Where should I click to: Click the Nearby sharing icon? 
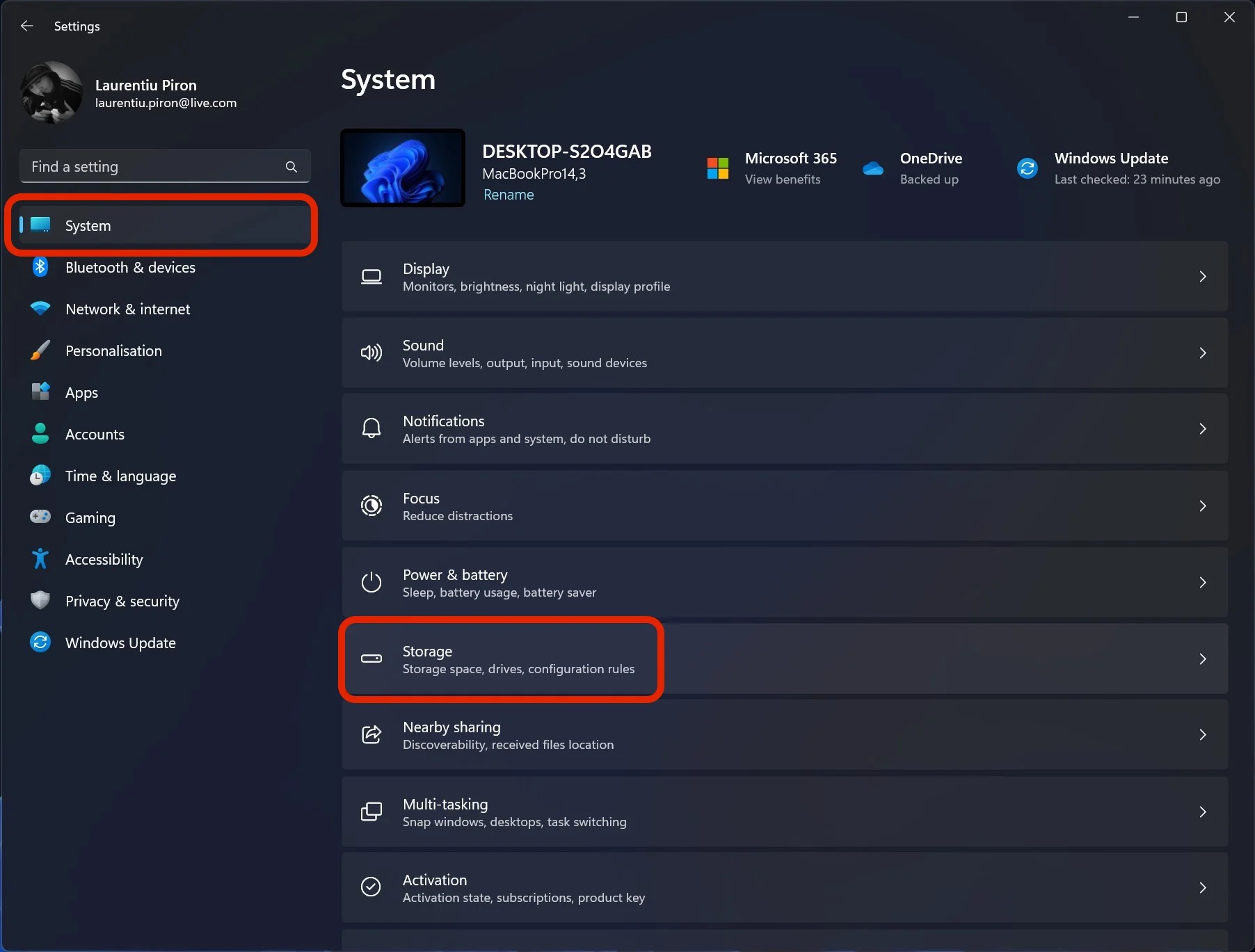371,734
